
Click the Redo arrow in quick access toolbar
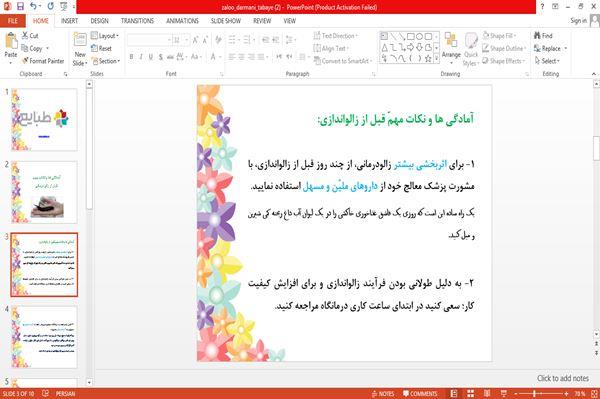[x=51, y=7]
